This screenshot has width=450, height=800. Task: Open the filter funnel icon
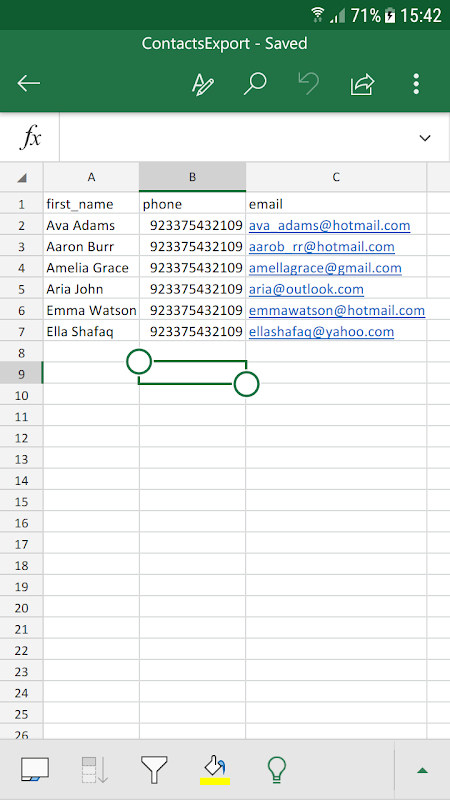[x=154, y=769]
